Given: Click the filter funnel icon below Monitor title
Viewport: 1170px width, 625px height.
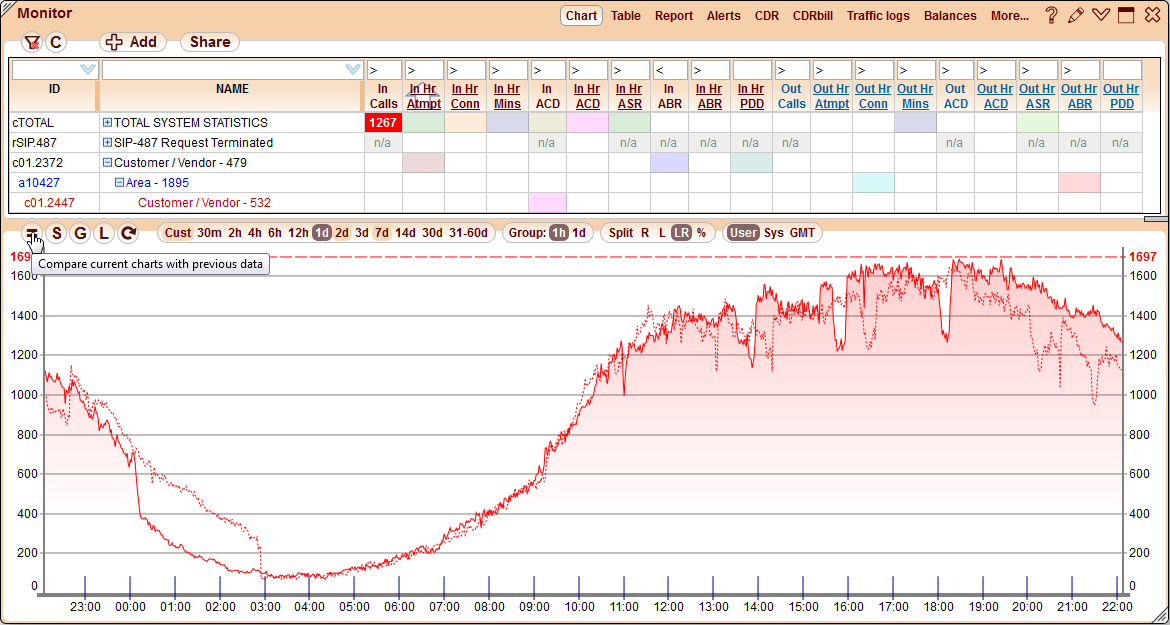Looking at the screenshot, I should point(34,43).
